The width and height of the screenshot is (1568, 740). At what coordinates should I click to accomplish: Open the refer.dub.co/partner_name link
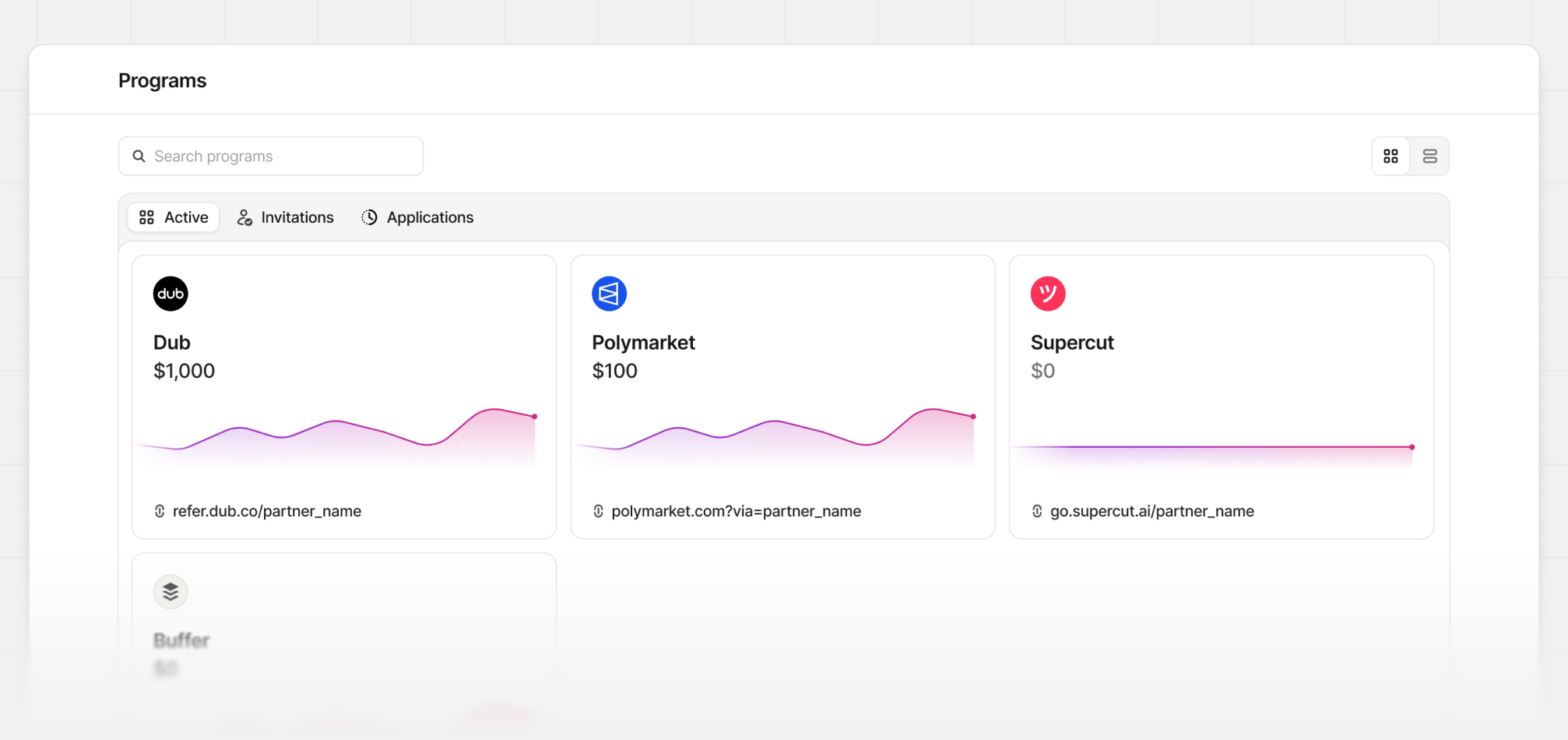pos(267,511)
